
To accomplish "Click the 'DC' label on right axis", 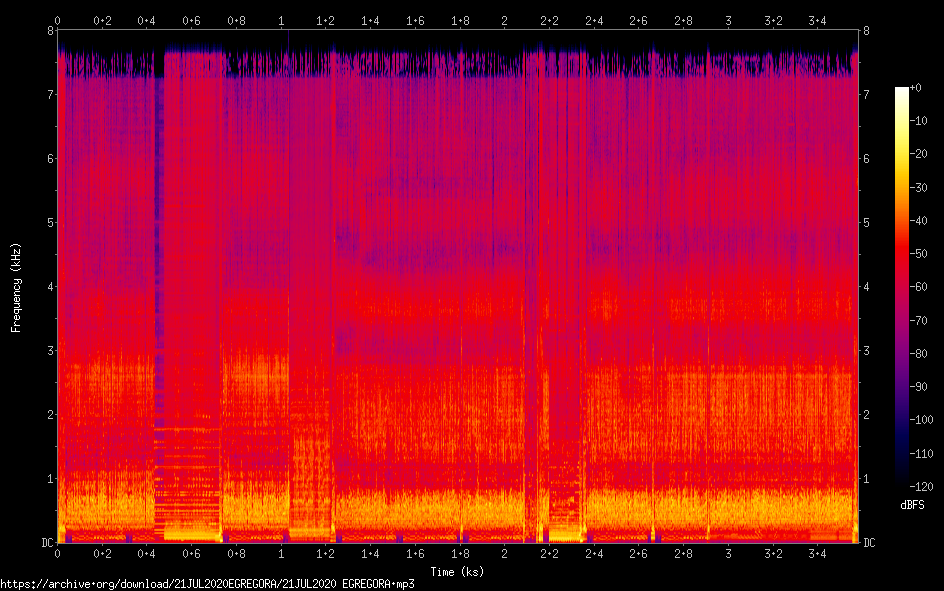I will coord(869,543).
